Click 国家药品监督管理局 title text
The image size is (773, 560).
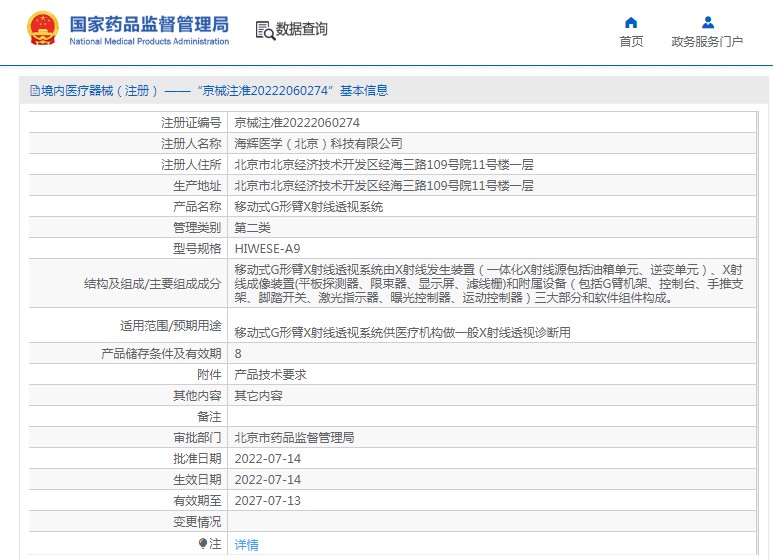(x=149, y=24)
